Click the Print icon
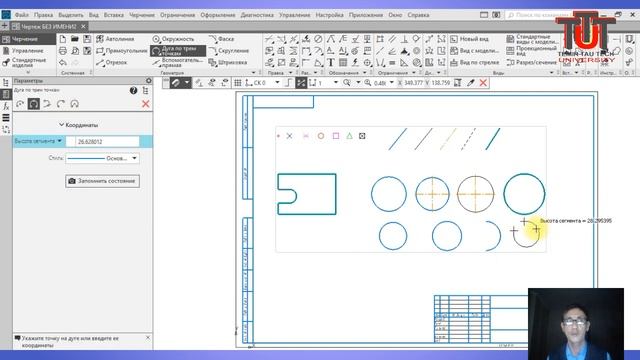 (x=62, y=51)
